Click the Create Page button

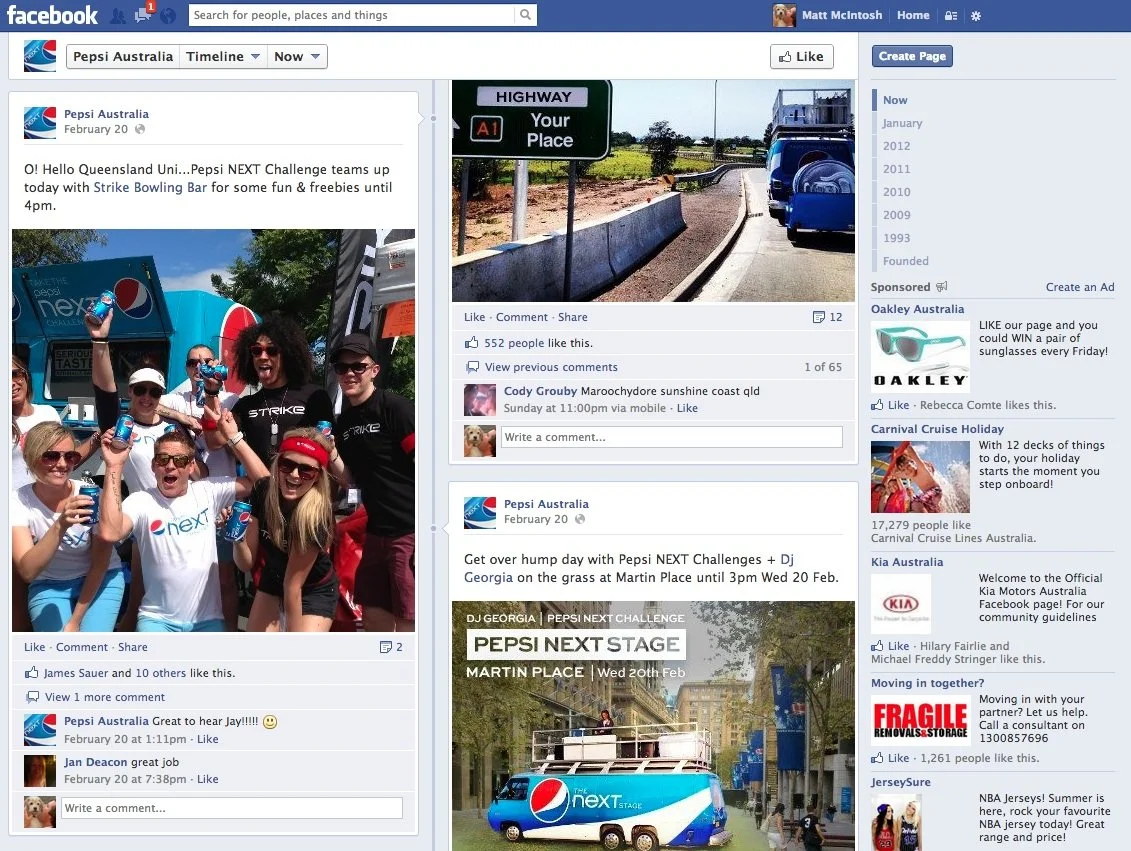point(912,56)
